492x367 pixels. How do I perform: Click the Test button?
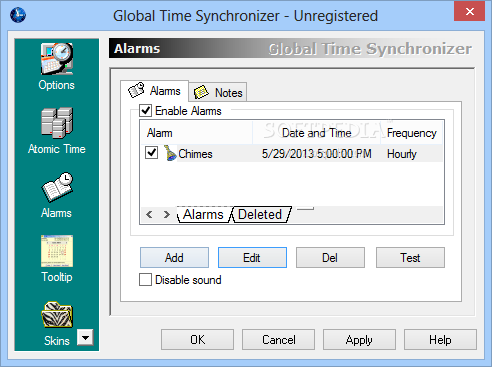pyautogui.click(x=410, y=257)
